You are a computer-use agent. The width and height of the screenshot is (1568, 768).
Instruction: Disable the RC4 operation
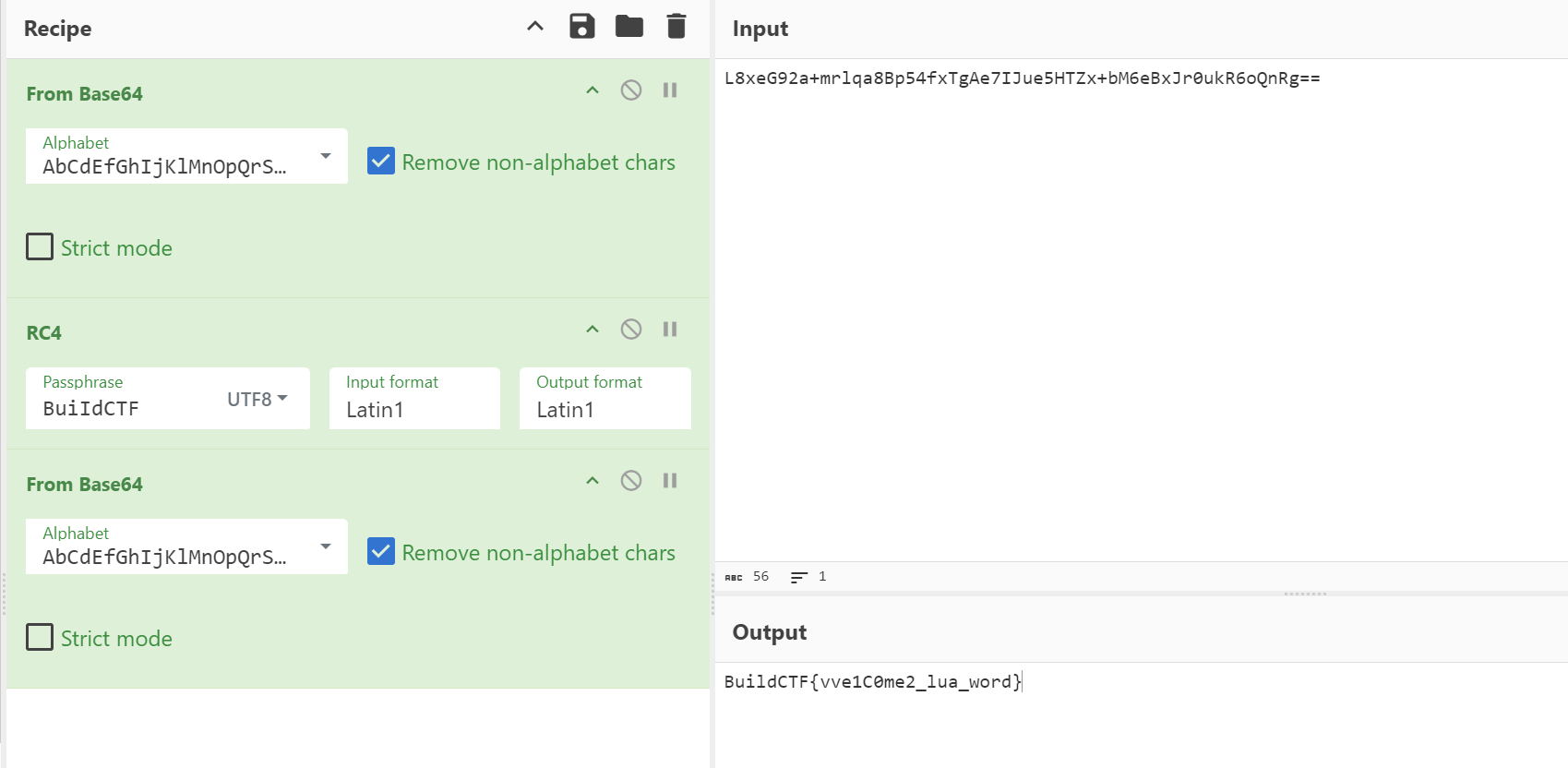coord(631,330)
